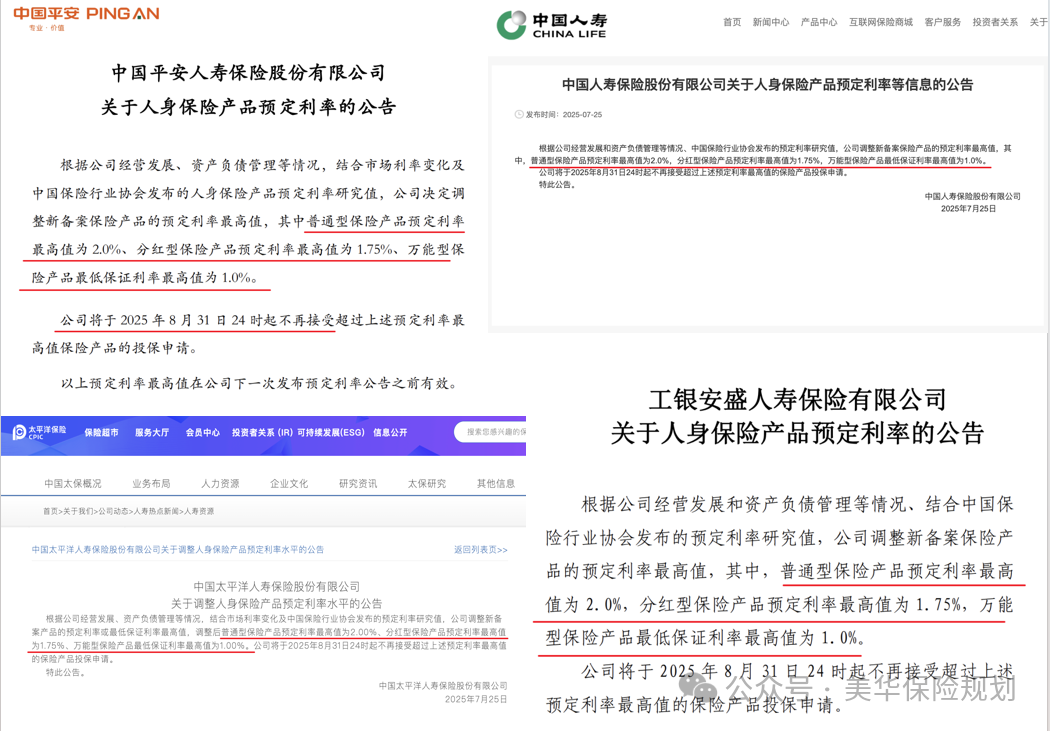Open the 其他信息 submenu
Screen dimensions: 1050x731
pyautogui.click(x=495, y=483)
